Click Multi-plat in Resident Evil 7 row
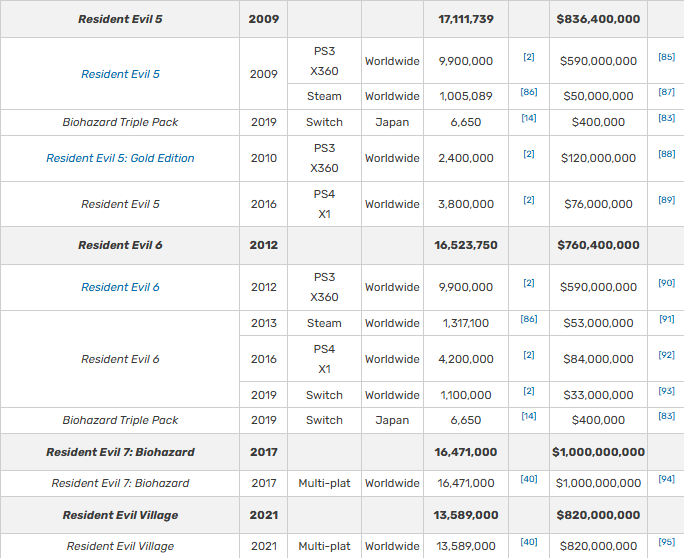 tap(324, 483)
